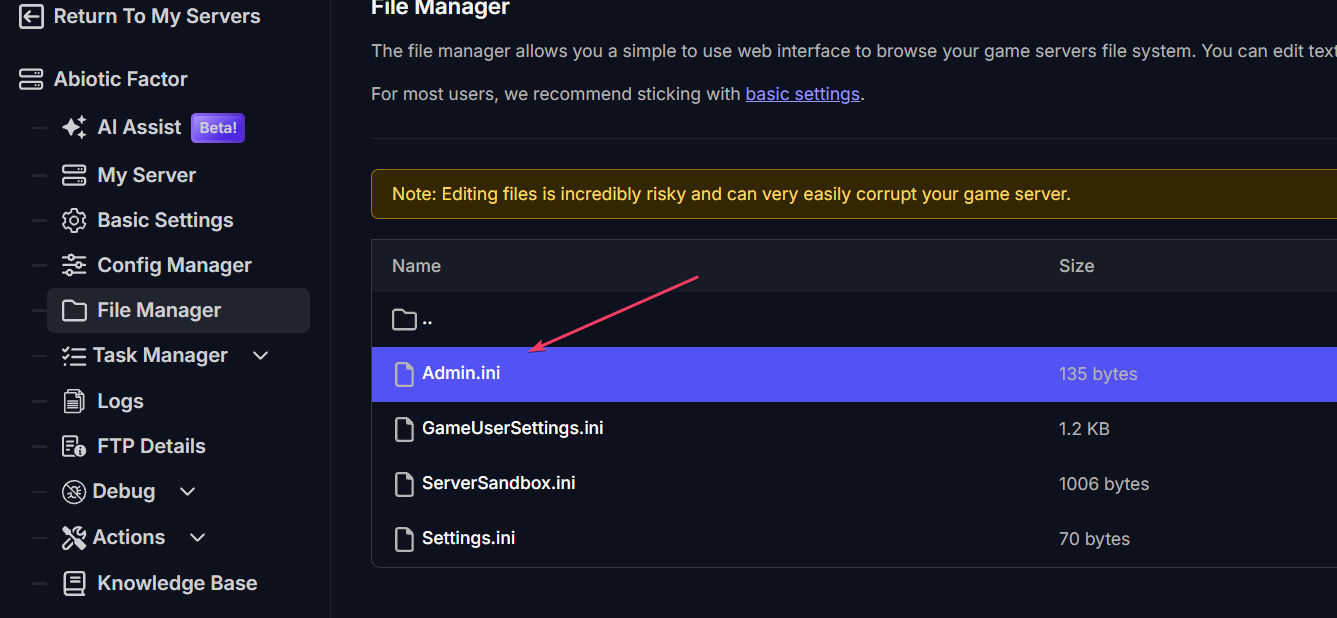The width and height of the screenshot is (1337, 618).
Task: Click the My Server rack icon
Action: [74, 175]
